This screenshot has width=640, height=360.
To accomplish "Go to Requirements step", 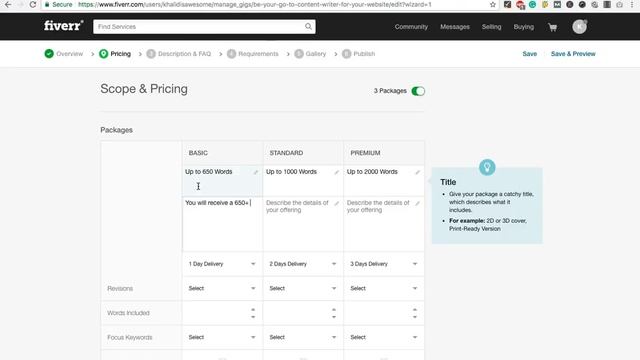I will pyautogui.click(x=258, y=54).
